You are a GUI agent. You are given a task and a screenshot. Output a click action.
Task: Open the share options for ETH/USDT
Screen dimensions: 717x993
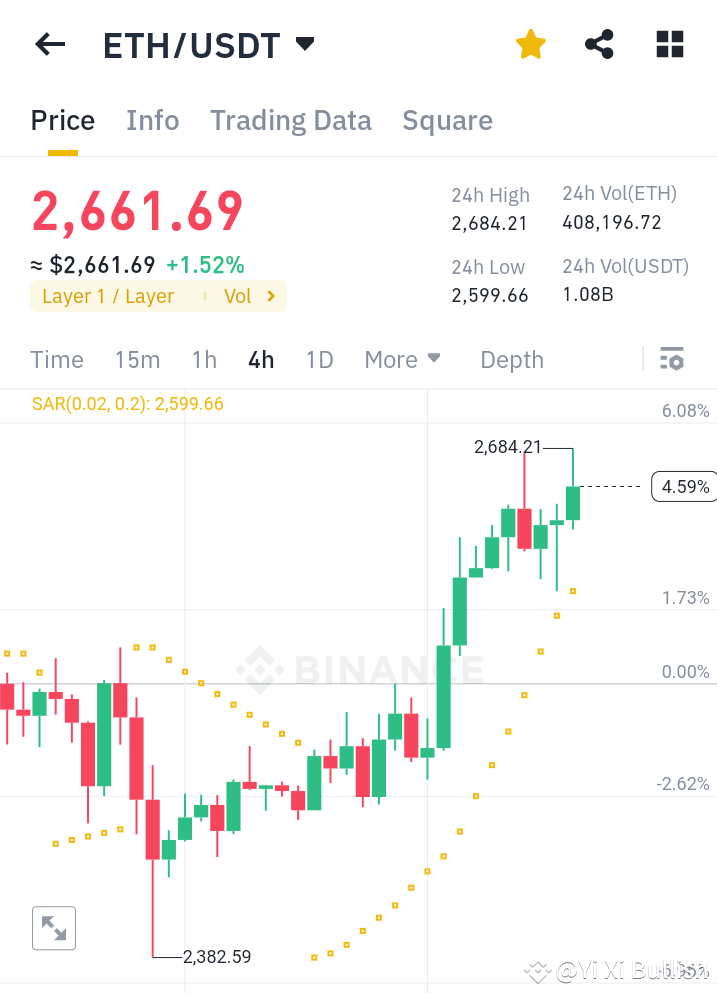599,44
